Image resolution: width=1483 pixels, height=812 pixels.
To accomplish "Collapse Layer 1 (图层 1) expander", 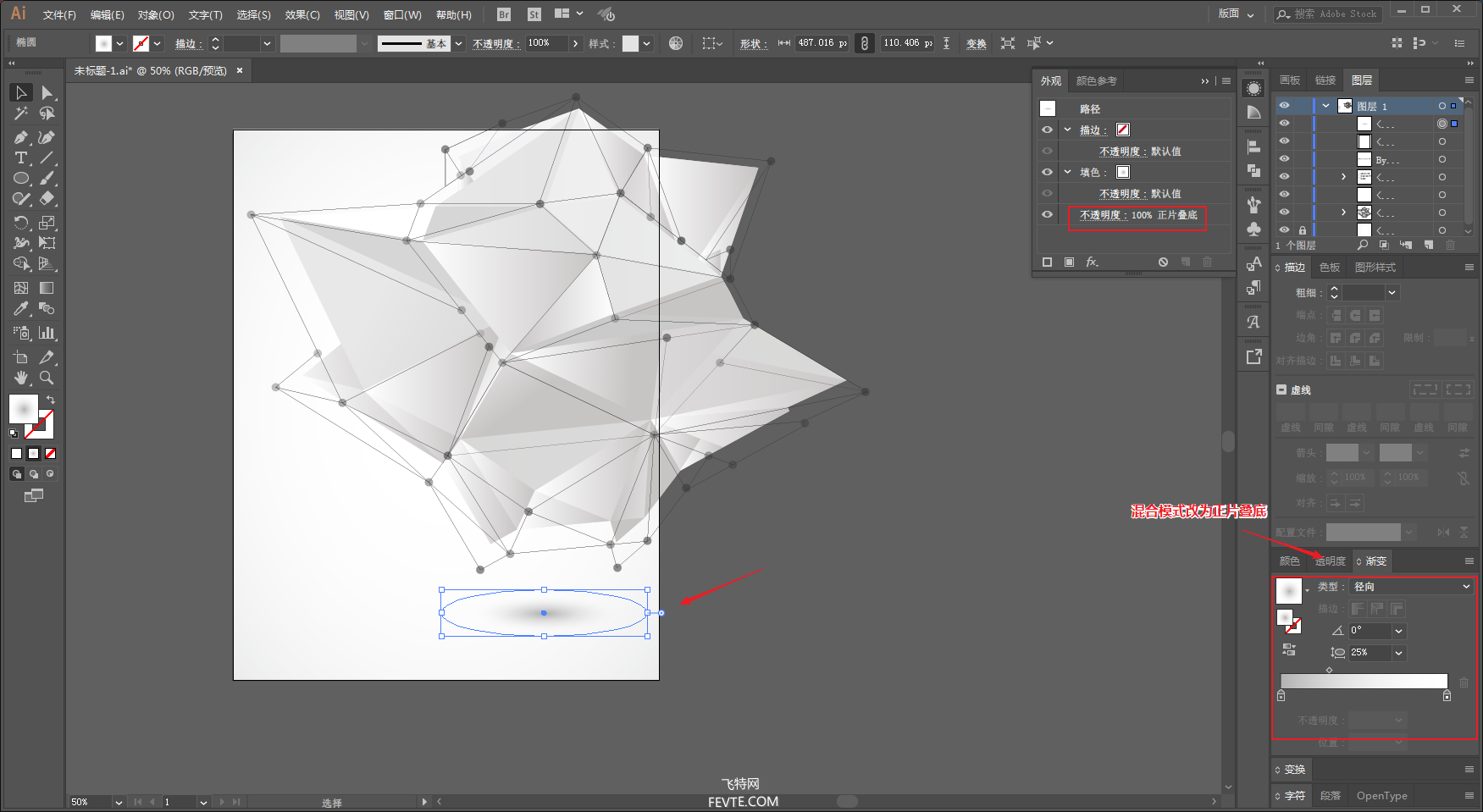I will 1325,106.
